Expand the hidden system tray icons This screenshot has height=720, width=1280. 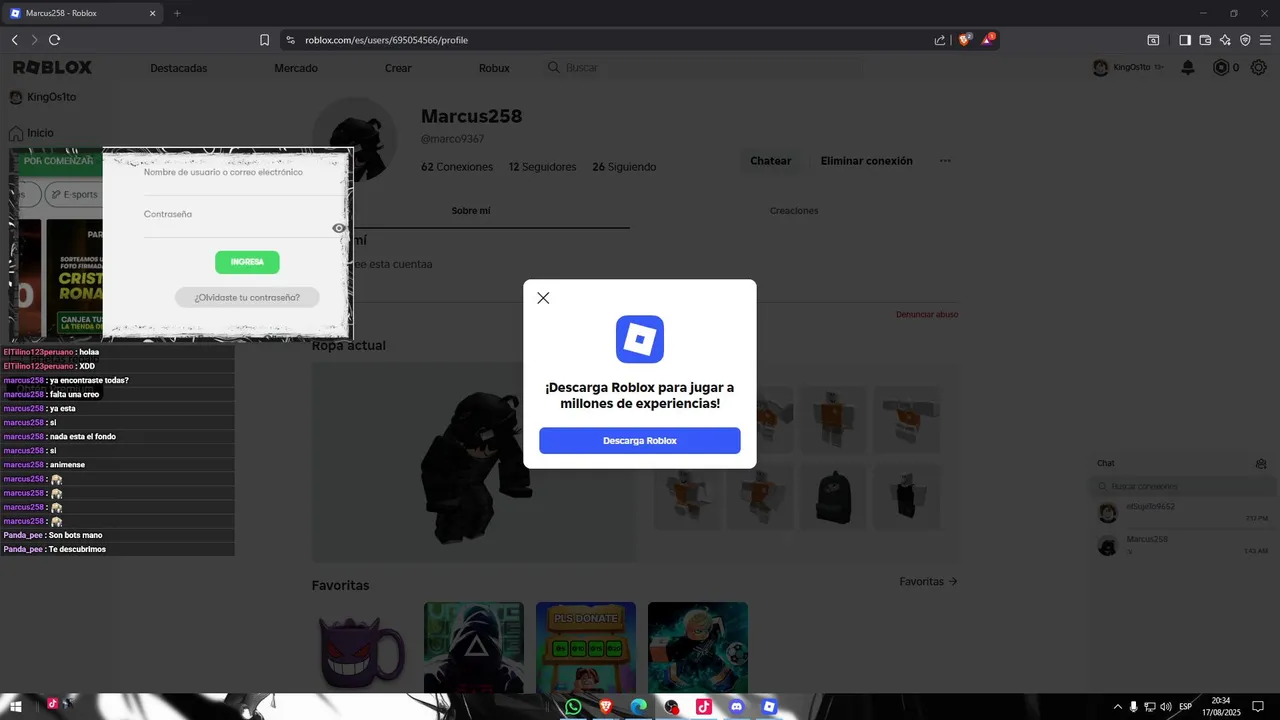click(1117, 706)
